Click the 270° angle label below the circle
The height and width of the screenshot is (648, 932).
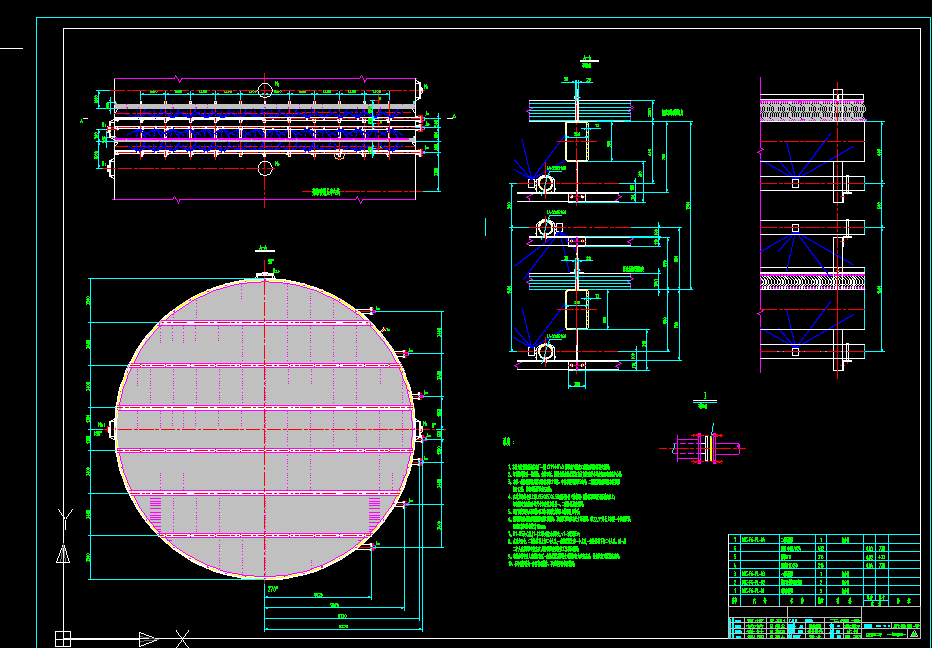pos(272,590)
